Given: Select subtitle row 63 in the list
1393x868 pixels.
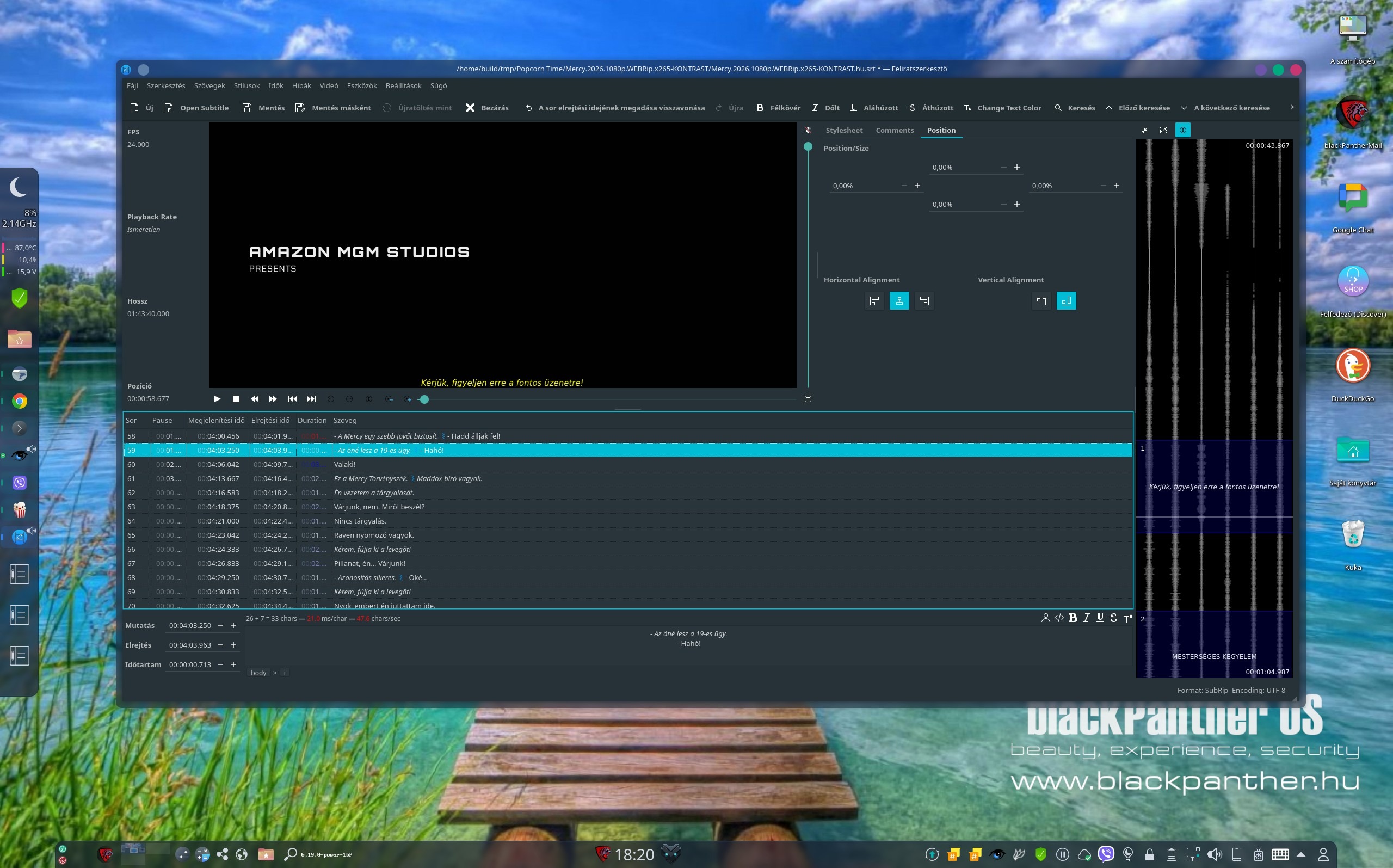Looking at the screenshot, I should tap(379, 507).
